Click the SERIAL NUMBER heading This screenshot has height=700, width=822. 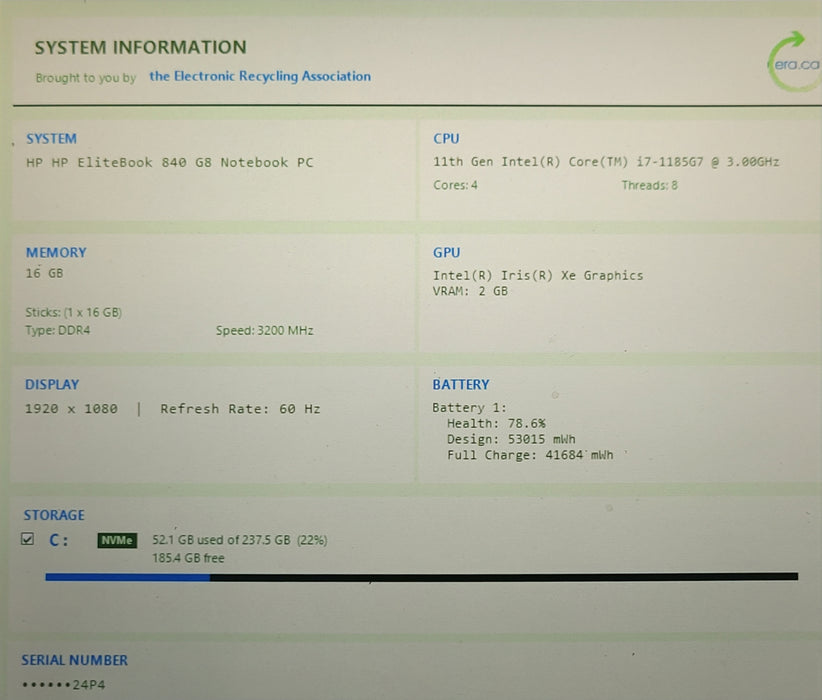point(74,661)
